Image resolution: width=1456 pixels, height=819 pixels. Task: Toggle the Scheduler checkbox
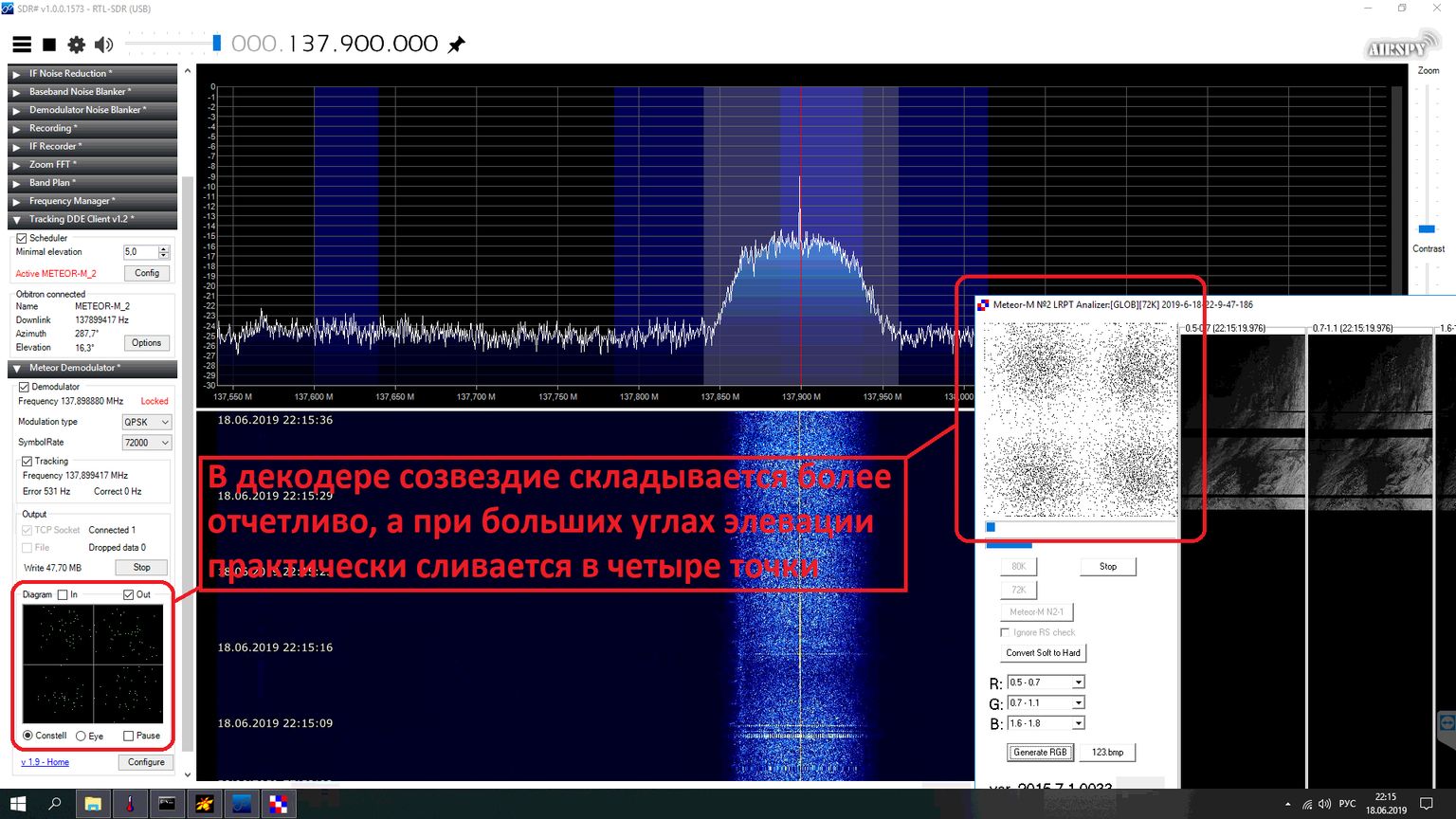[22, 239]
